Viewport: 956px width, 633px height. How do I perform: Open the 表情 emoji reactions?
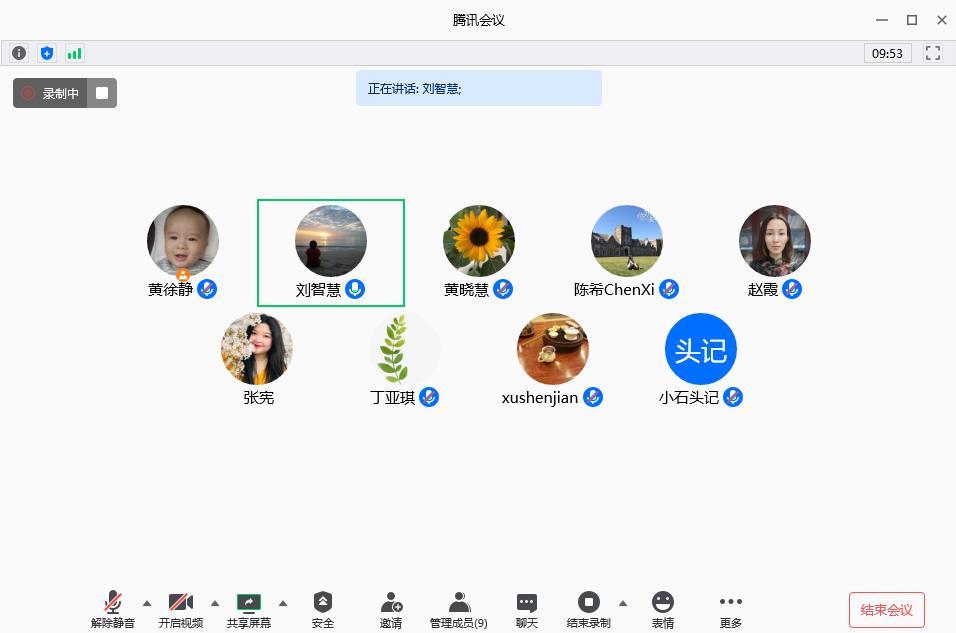(663, 609)
